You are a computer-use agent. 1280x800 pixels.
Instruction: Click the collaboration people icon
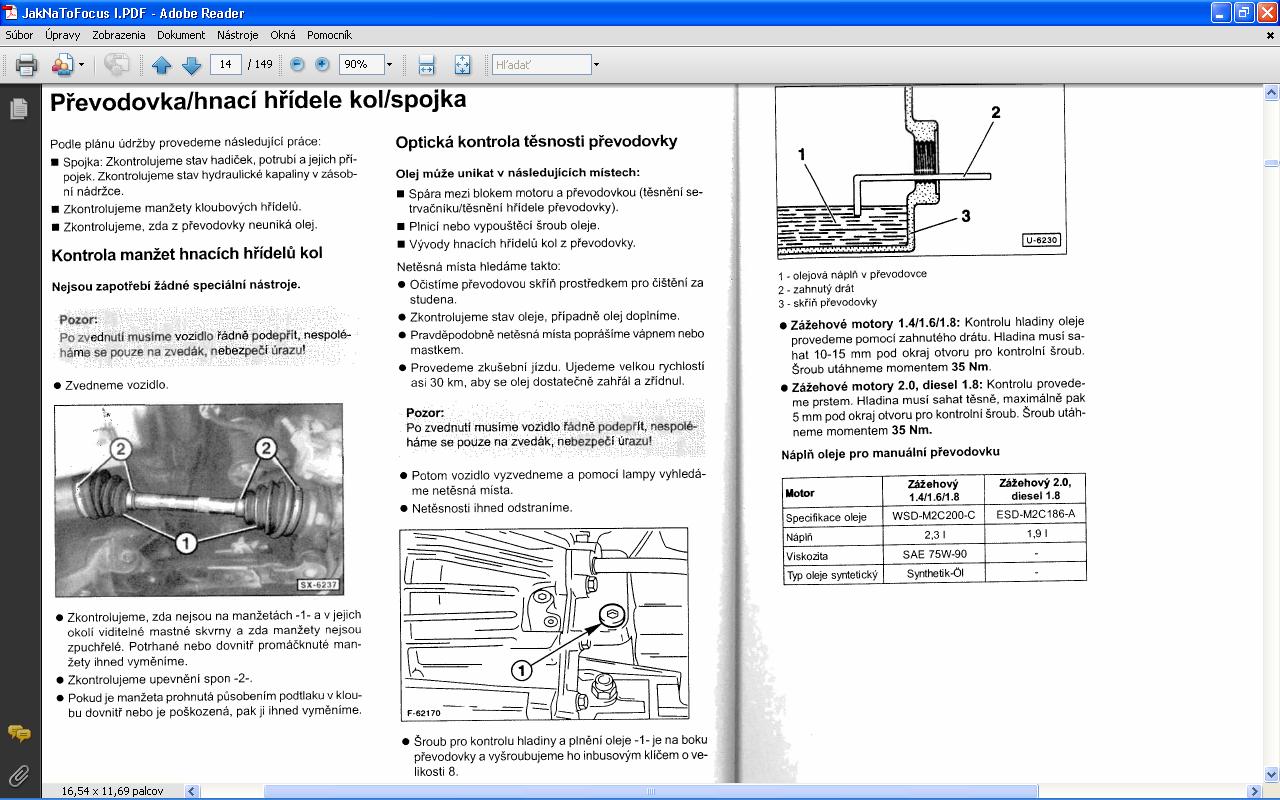tap(62, 65)
